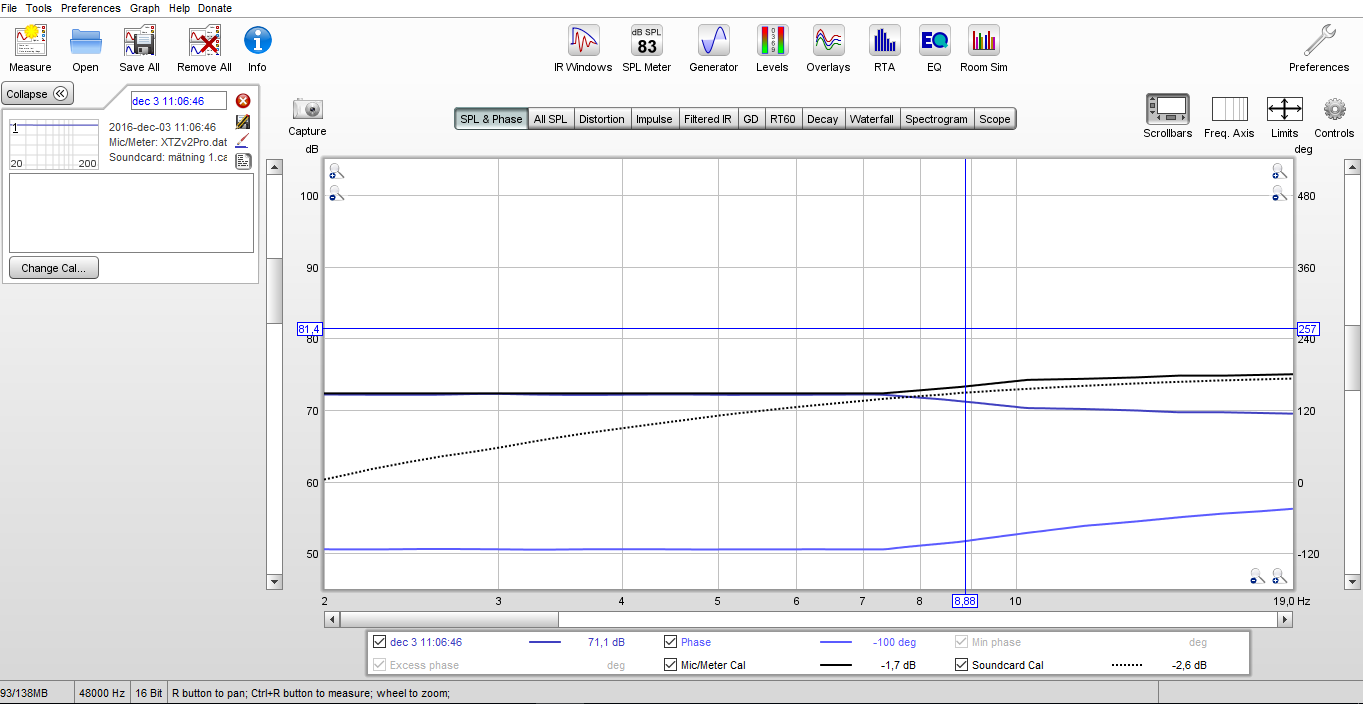Switch to the GD tab
This screenshot has width=1363, height=704.
point(751,119)
